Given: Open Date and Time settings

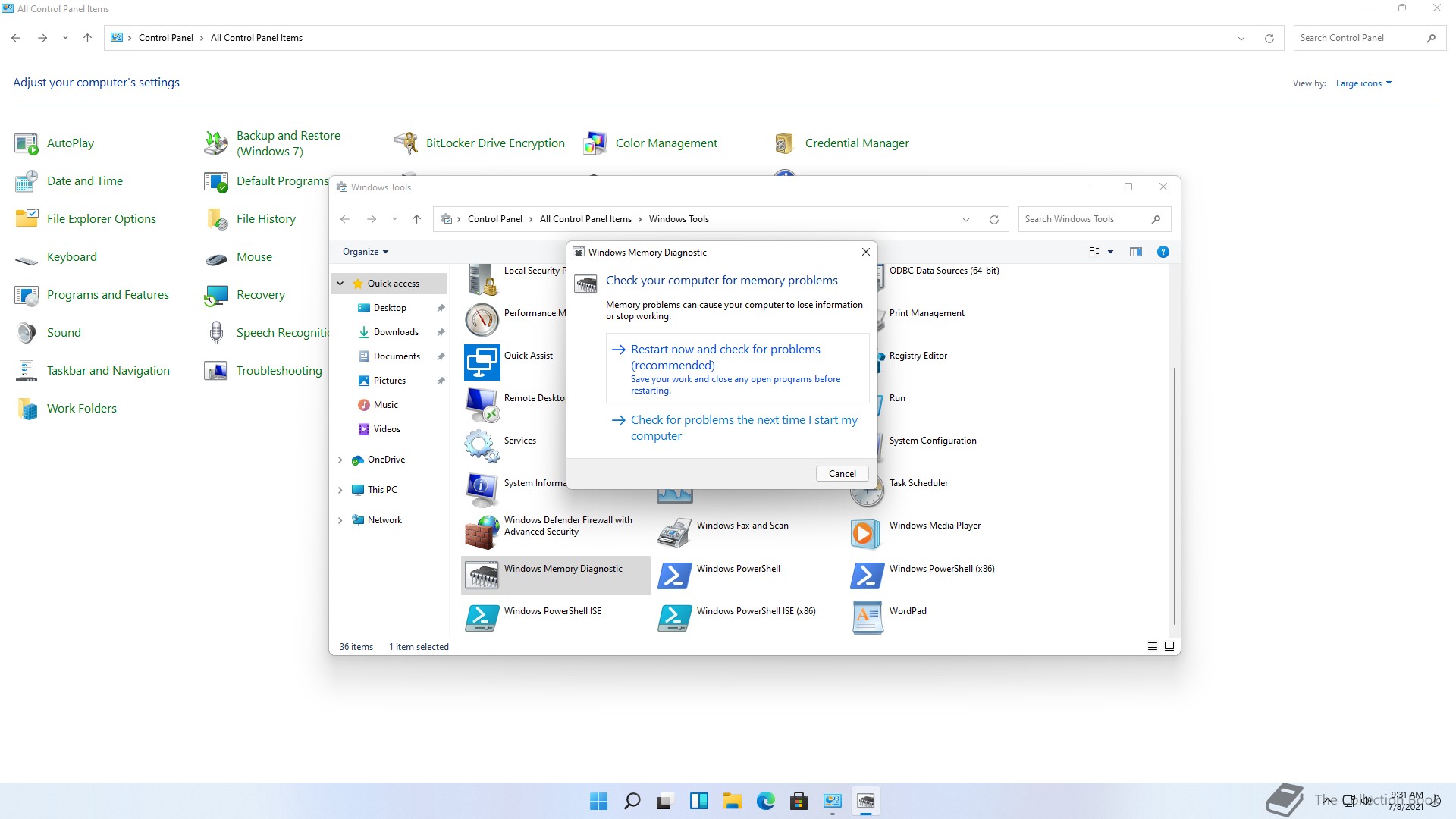Looking at the screenshot, I should pos(69,181).
